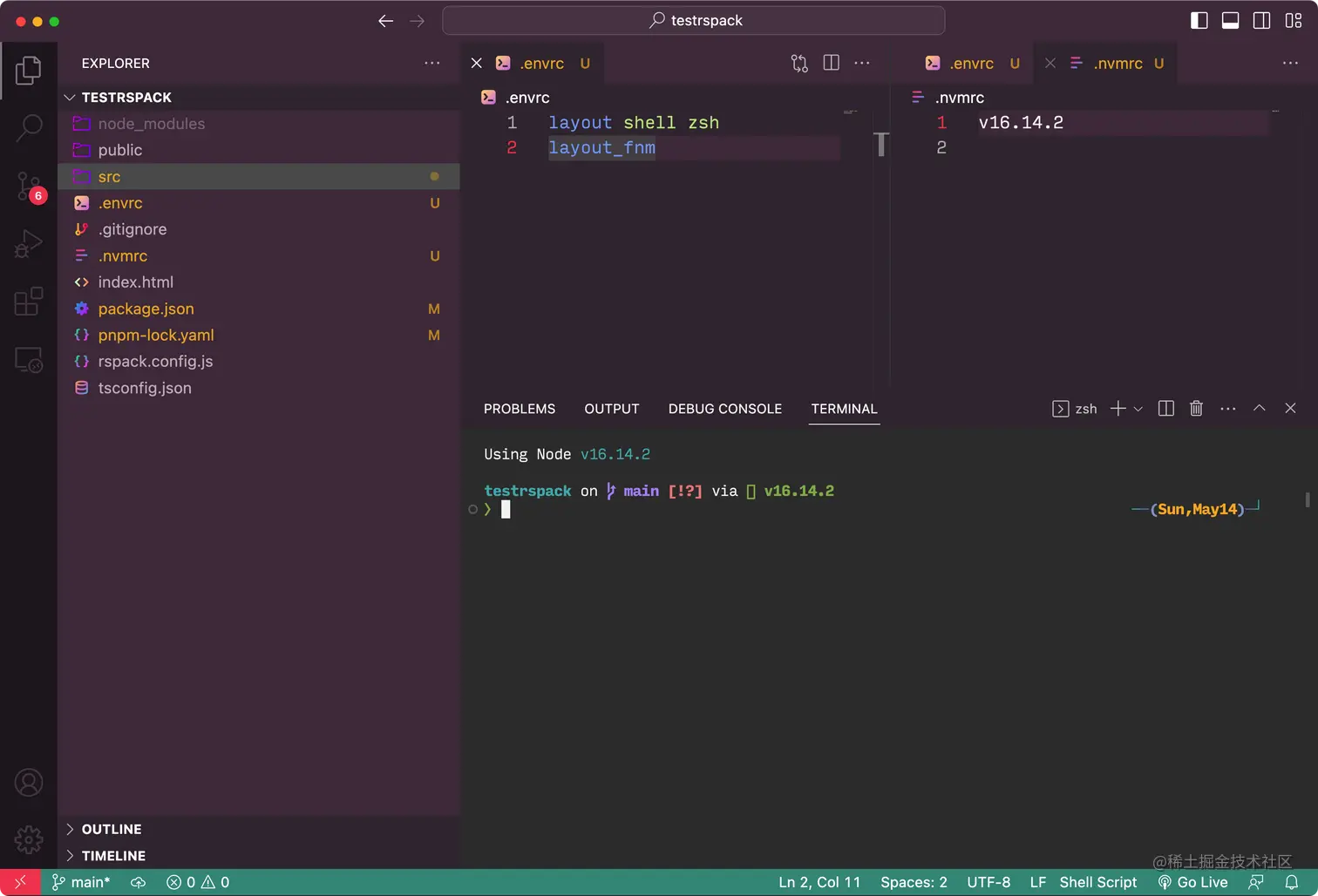Screen dimensions: 1318x896
Task: Open the pnpm-lock.yaml file
Action: tap(259, 336)
